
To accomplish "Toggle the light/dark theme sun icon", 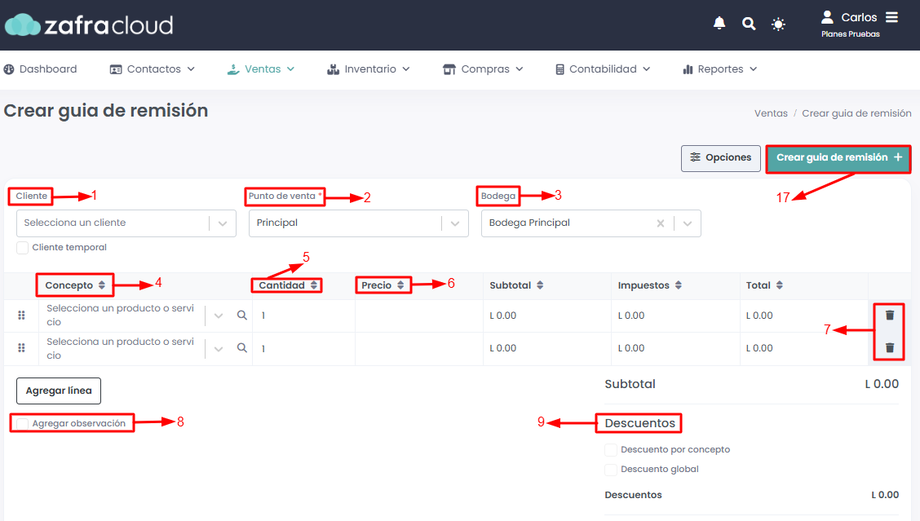I will pyautogui.click(x=779, y=24).
